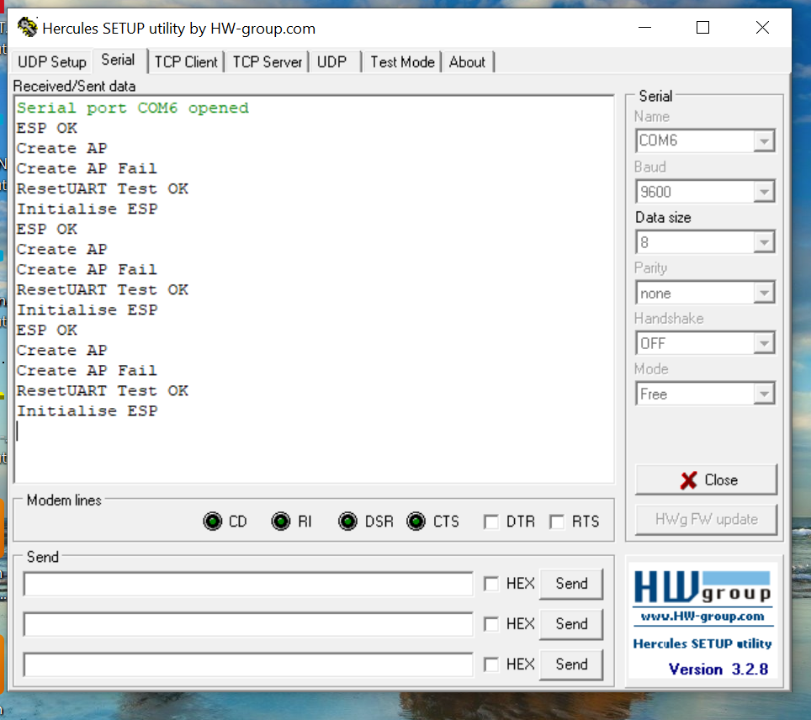Focus the second Send input field

(248, 624)
